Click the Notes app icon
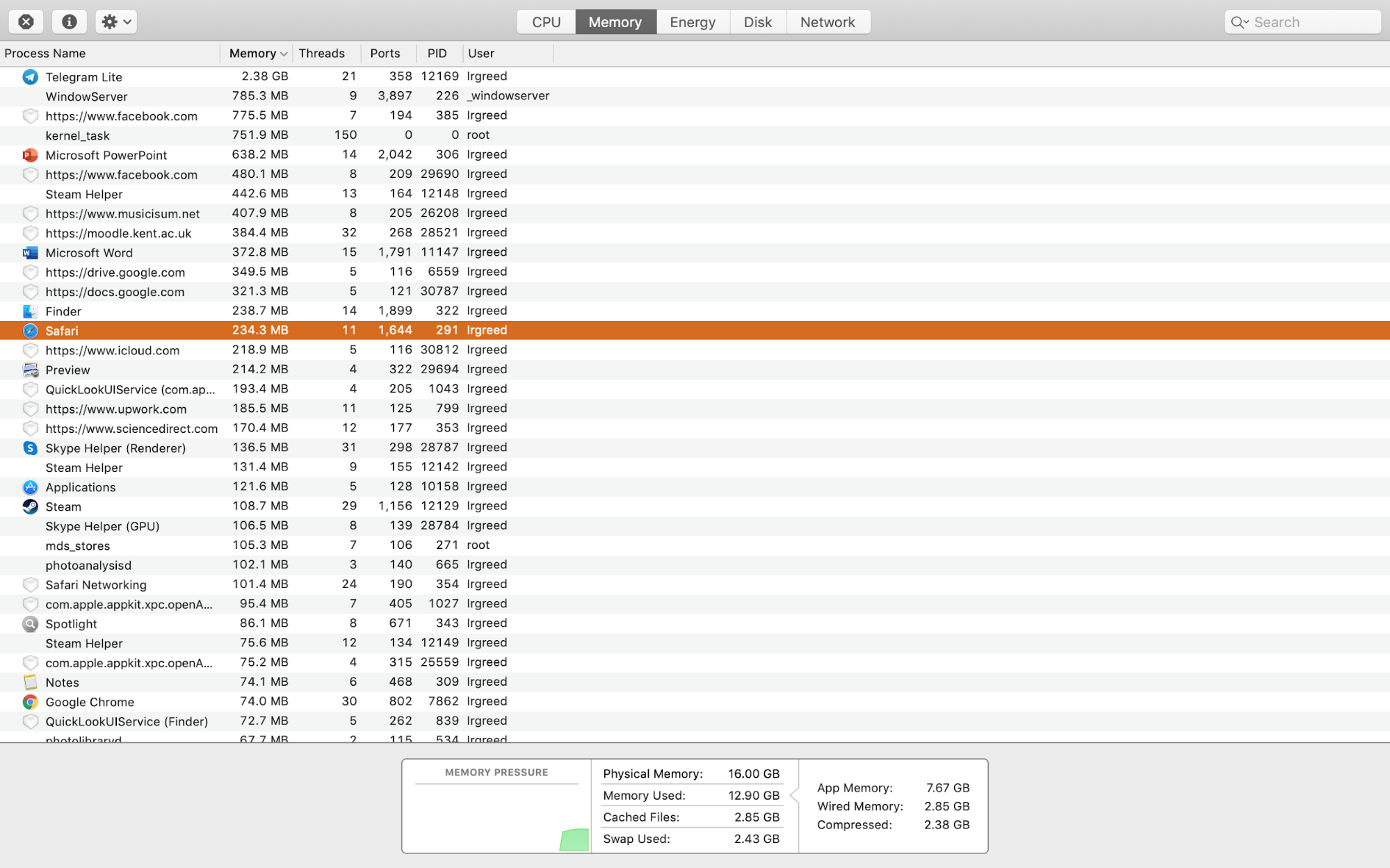Image resolution: width=1390 pixels, height=868 pixels. (x=30, y=682)
